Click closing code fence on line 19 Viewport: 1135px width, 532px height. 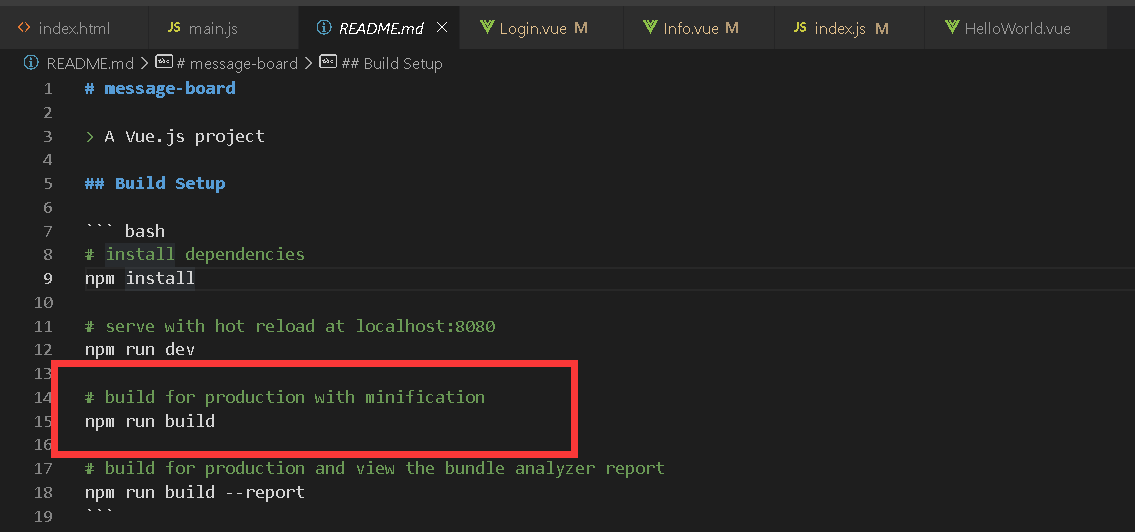pos(99,515)
